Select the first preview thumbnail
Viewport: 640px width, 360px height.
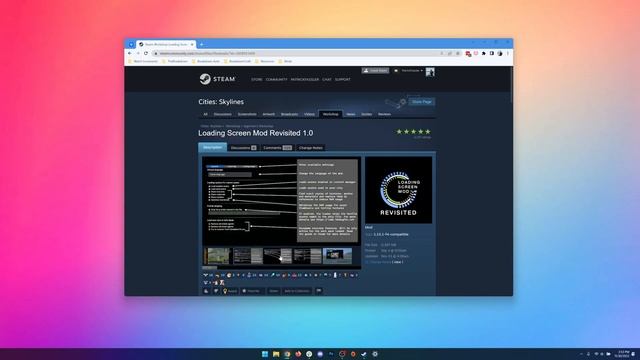[218, 256]
